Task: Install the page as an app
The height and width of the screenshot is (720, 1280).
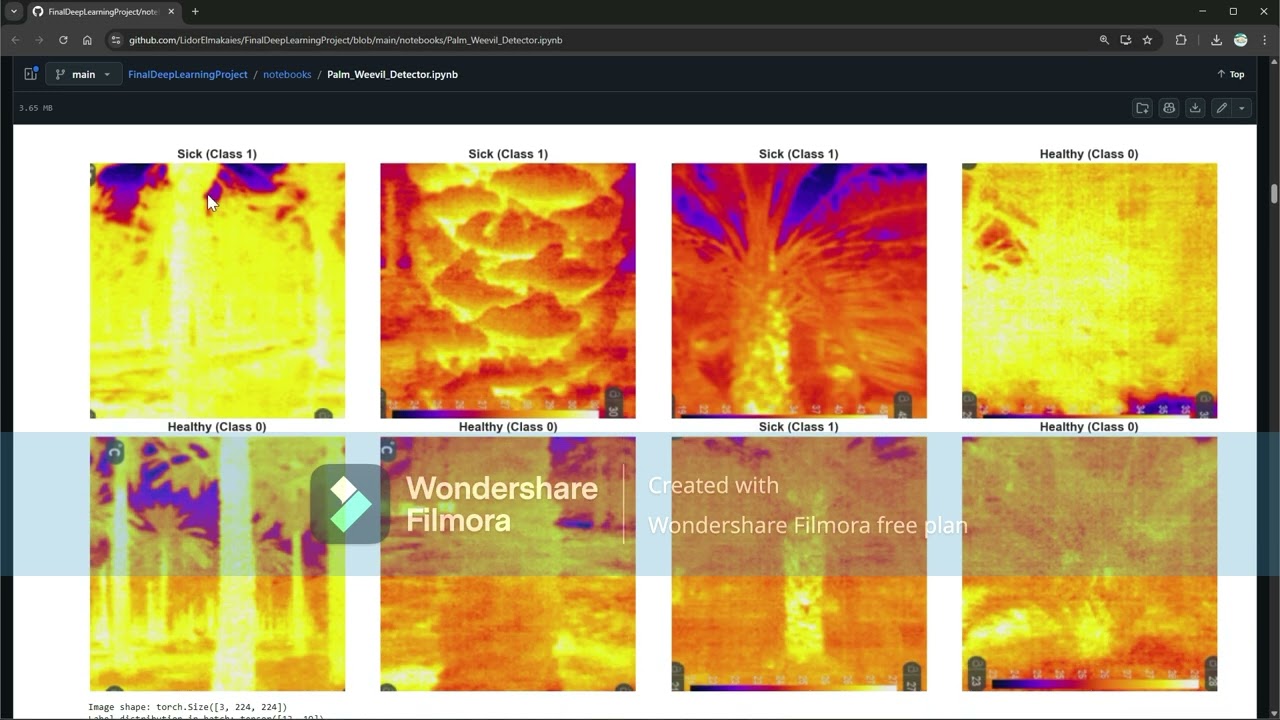Action: (x=1126, y=40)
